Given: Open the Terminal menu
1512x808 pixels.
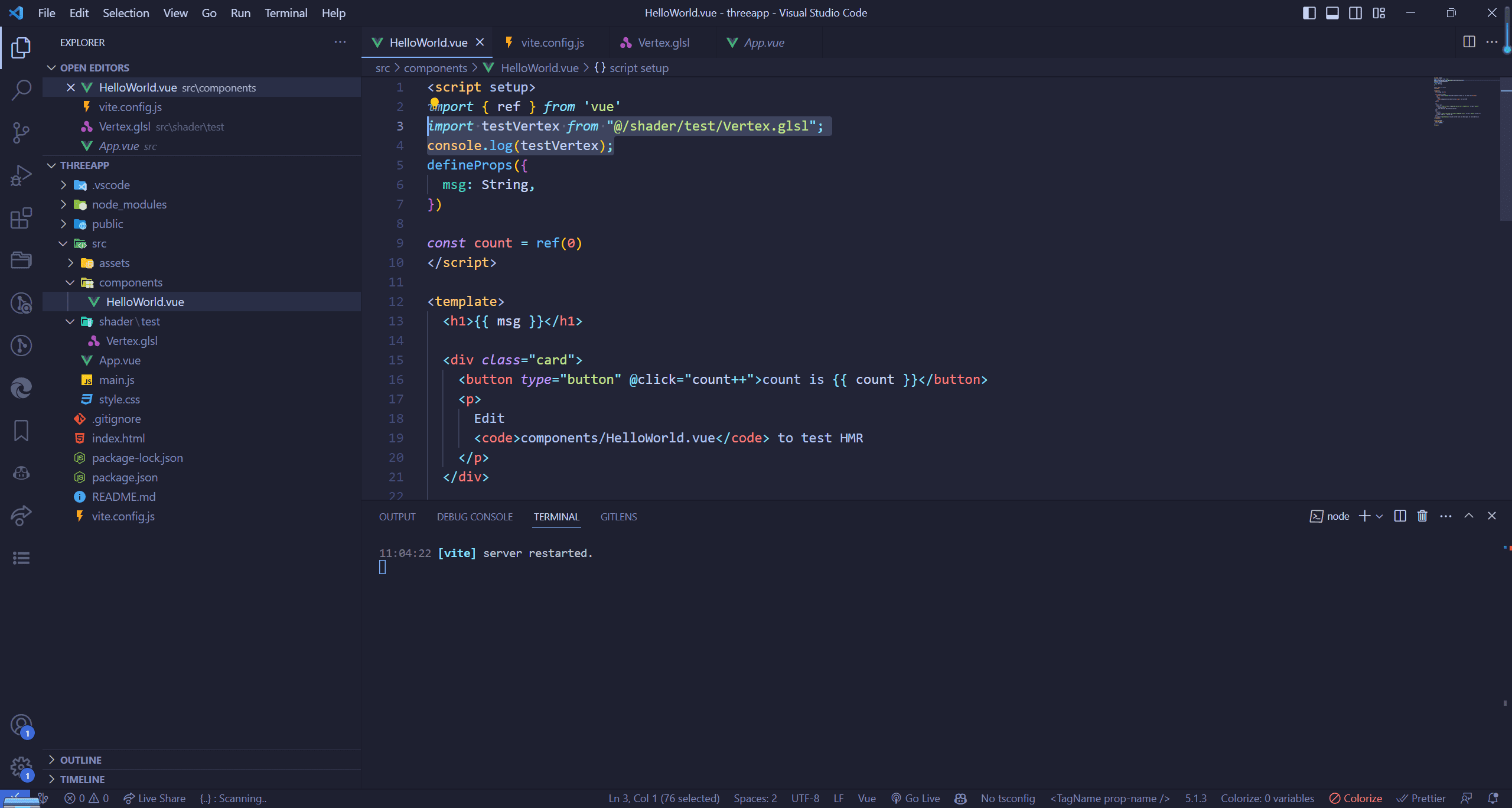Looking at the screenshot, I should (286, 13).
